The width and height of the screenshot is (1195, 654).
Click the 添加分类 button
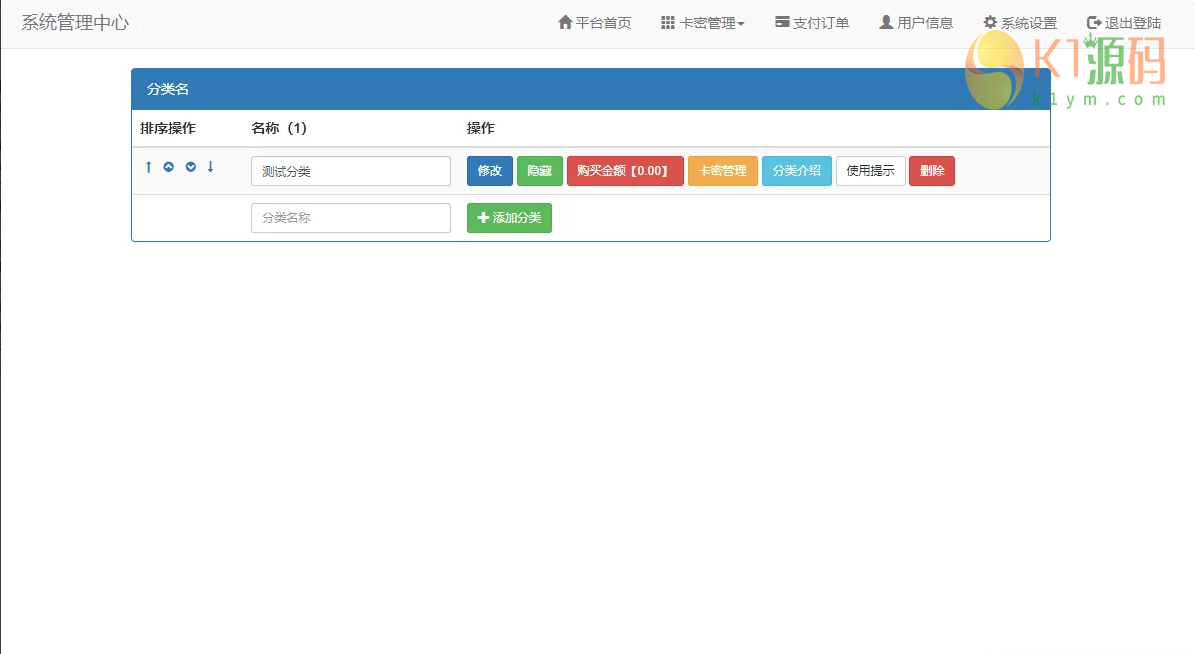[509, 218]
